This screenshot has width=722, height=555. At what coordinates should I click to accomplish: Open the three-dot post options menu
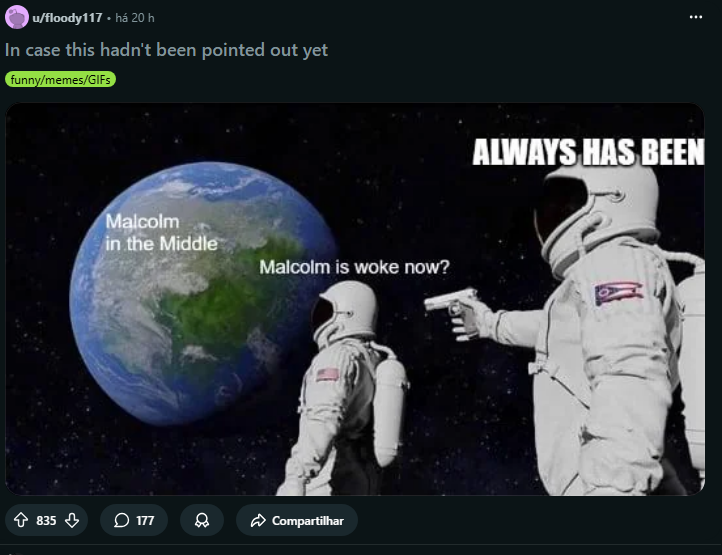(x=696, y=18)
